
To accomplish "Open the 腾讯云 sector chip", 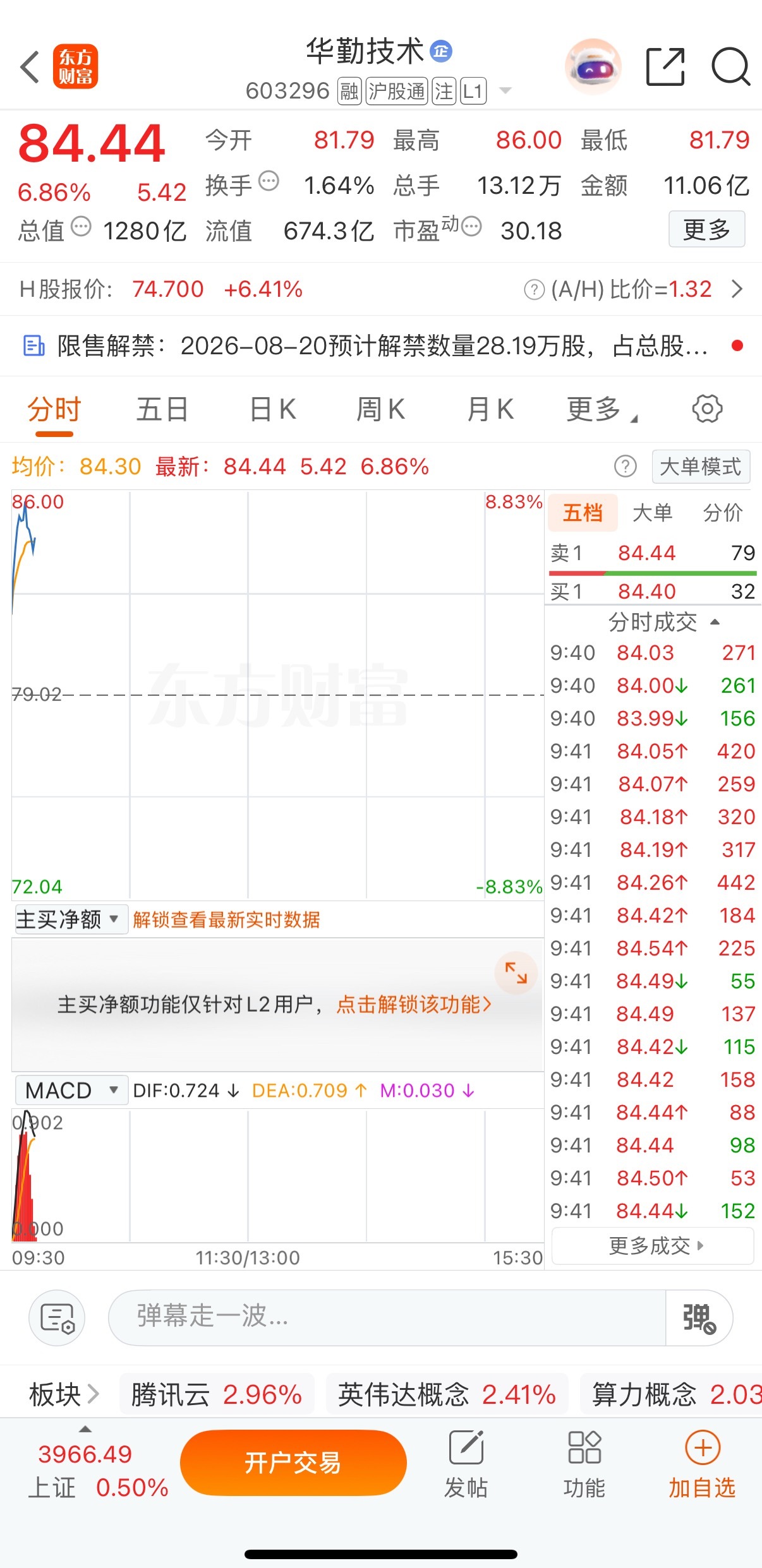I will click(217, 1394).
